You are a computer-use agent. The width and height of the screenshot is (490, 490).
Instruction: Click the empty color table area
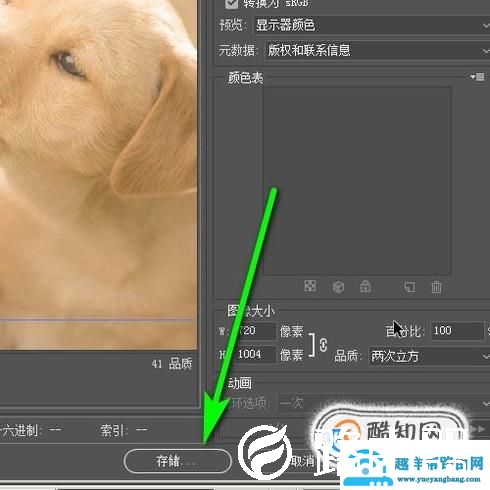(357, 181)
